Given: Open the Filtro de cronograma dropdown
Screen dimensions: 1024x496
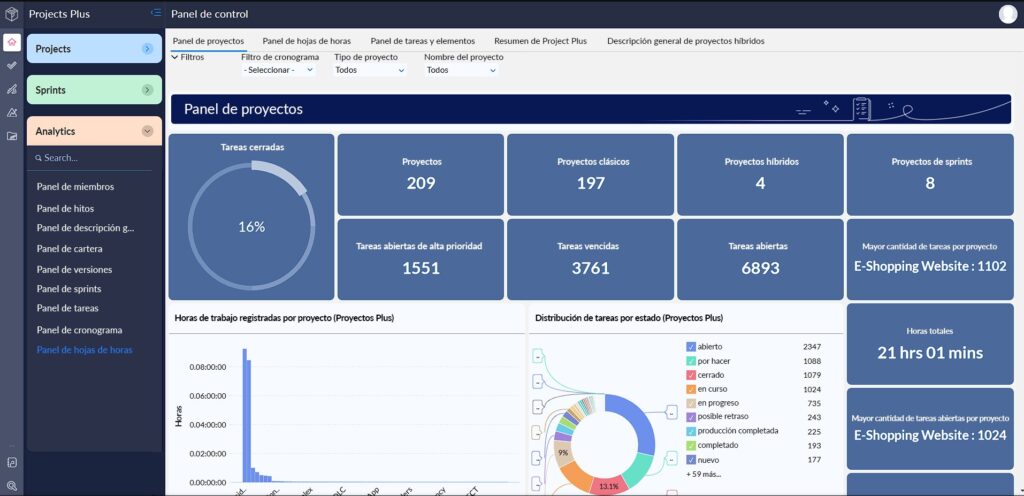Looking at the screenshot, I should 278,70.
